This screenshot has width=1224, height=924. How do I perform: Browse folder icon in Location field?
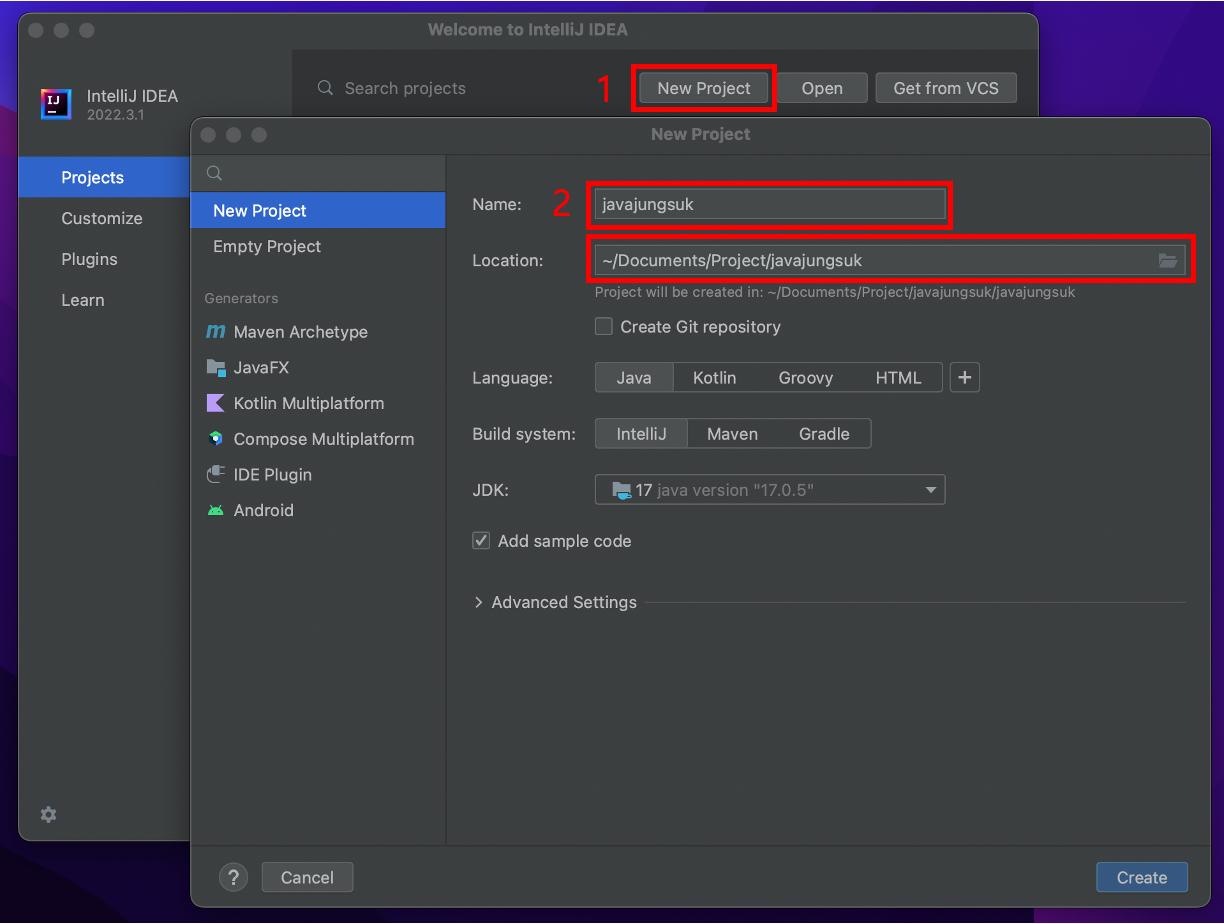1168,261
